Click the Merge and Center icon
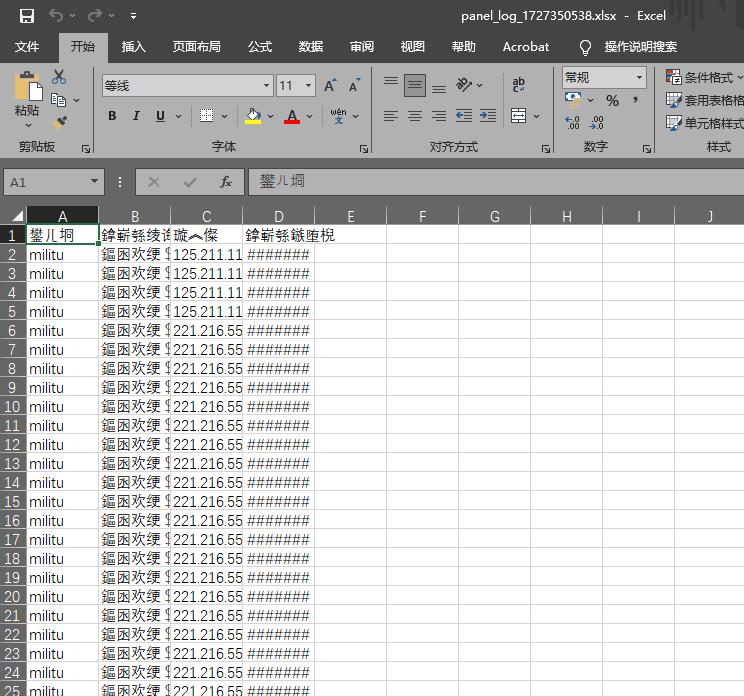The height and width of the screenshot is (696, 744). [519, 116]
